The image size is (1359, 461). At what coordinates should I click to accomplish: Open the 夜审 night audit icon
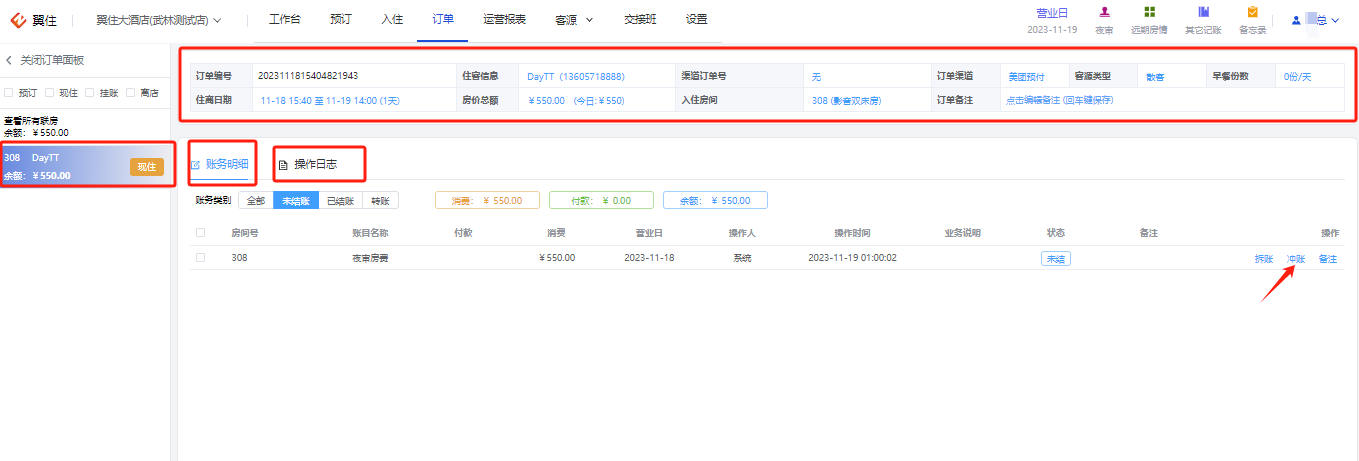pyautogui.click(x=1104, y=12)
